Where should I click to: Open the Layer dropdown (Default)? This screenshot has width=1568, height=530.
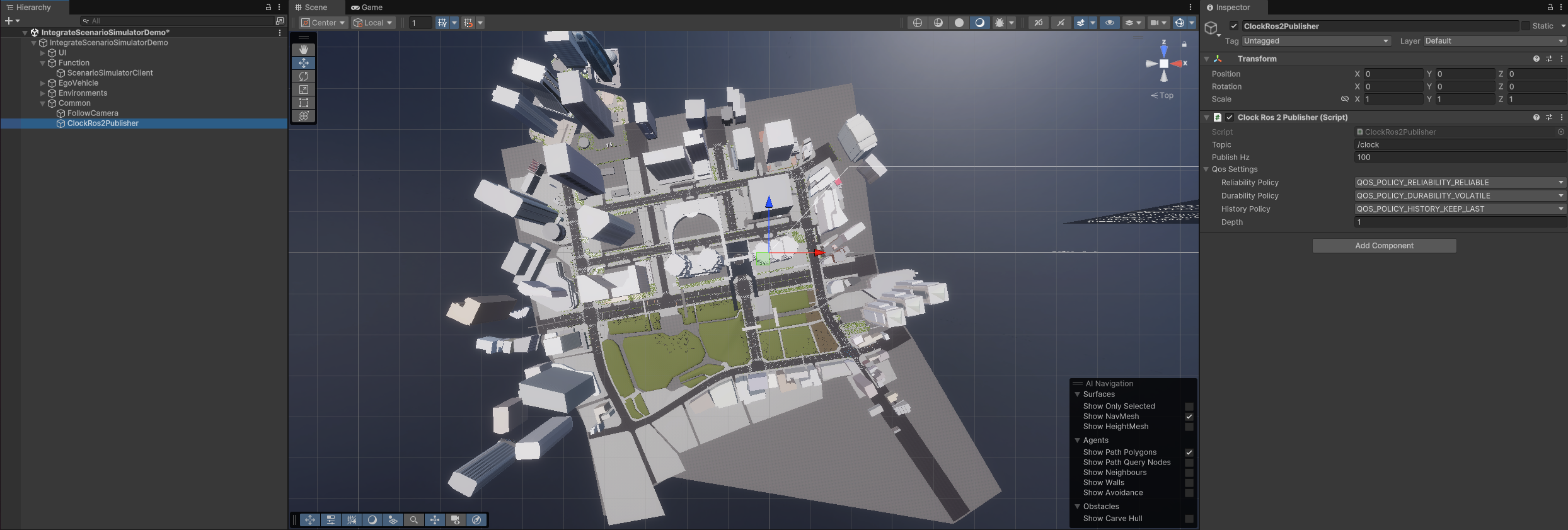point(1494,41)
